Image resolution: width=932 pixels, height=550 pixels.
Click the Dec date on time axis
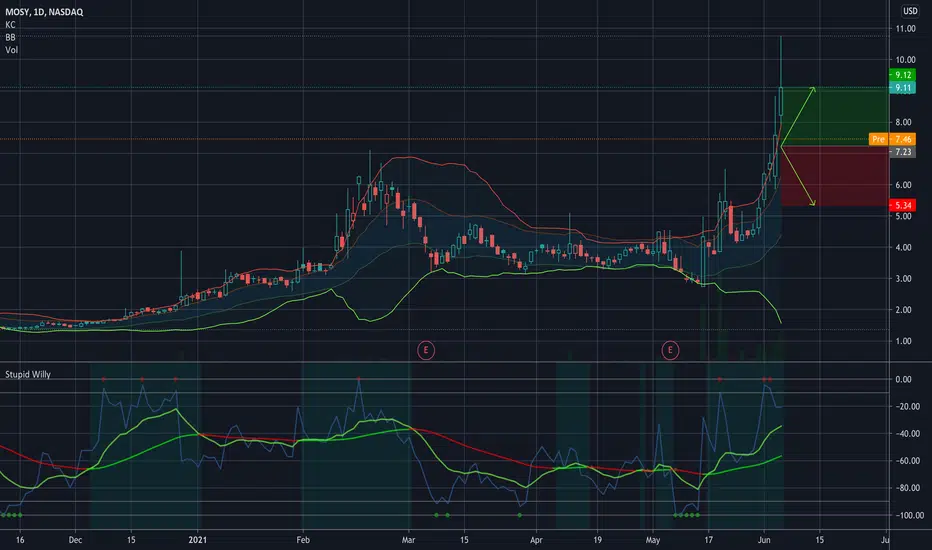pyautogui.click(x=75, y=540)
